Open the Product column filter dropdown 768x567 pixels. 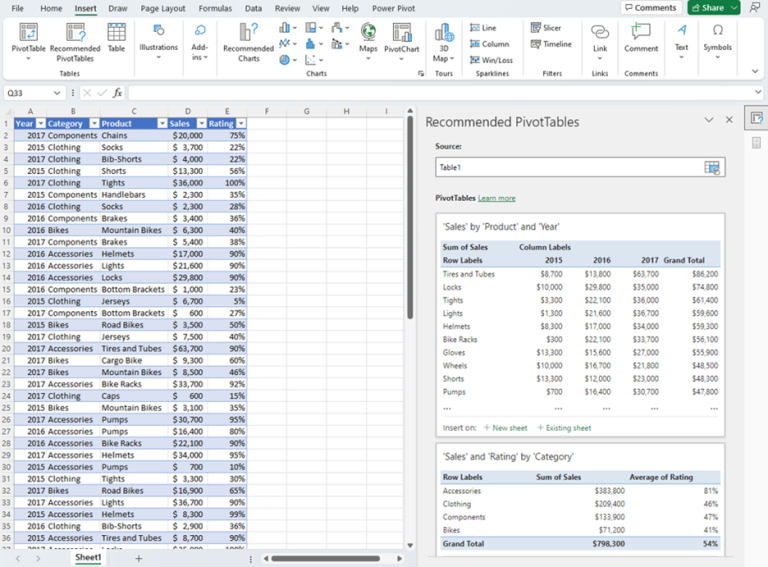[162, 123]
